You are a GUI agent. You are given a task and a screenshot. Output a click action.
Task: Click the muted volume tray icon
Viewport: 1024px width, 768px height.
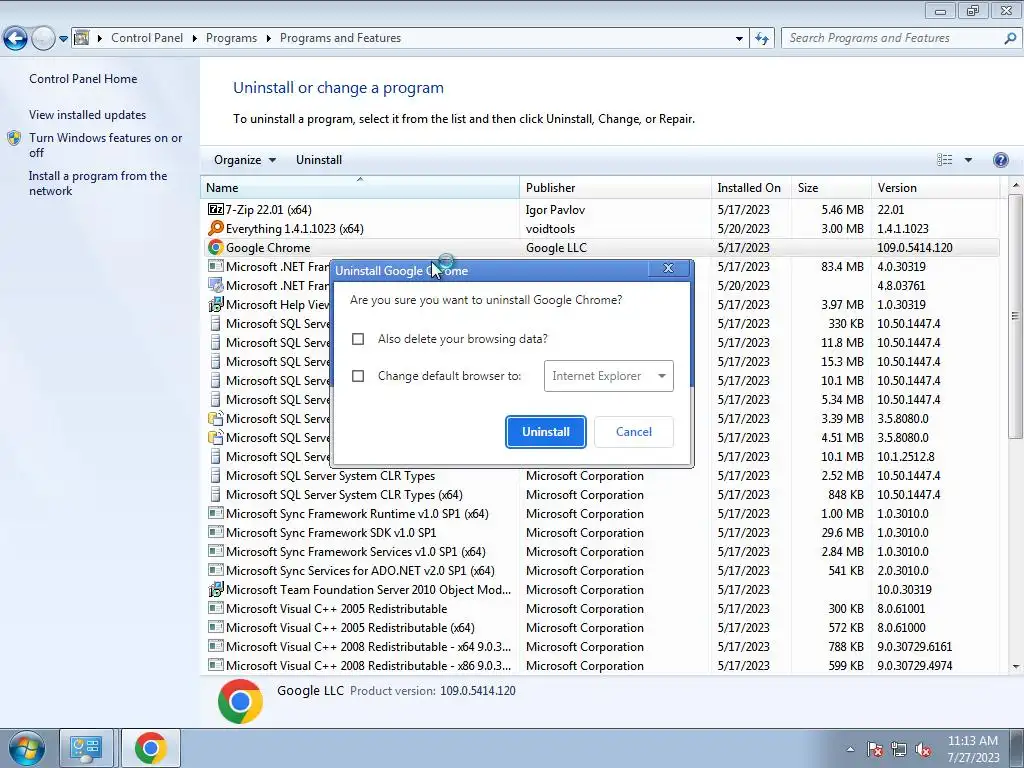point(923,749)
